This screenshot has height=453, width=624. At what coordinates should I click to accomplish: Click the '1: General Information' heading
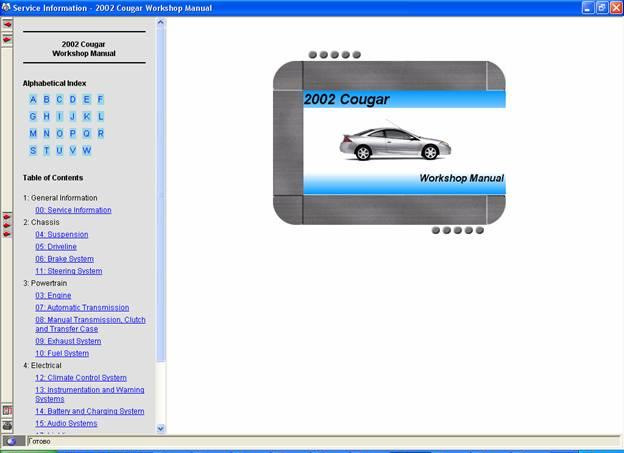tap(60, 198)
